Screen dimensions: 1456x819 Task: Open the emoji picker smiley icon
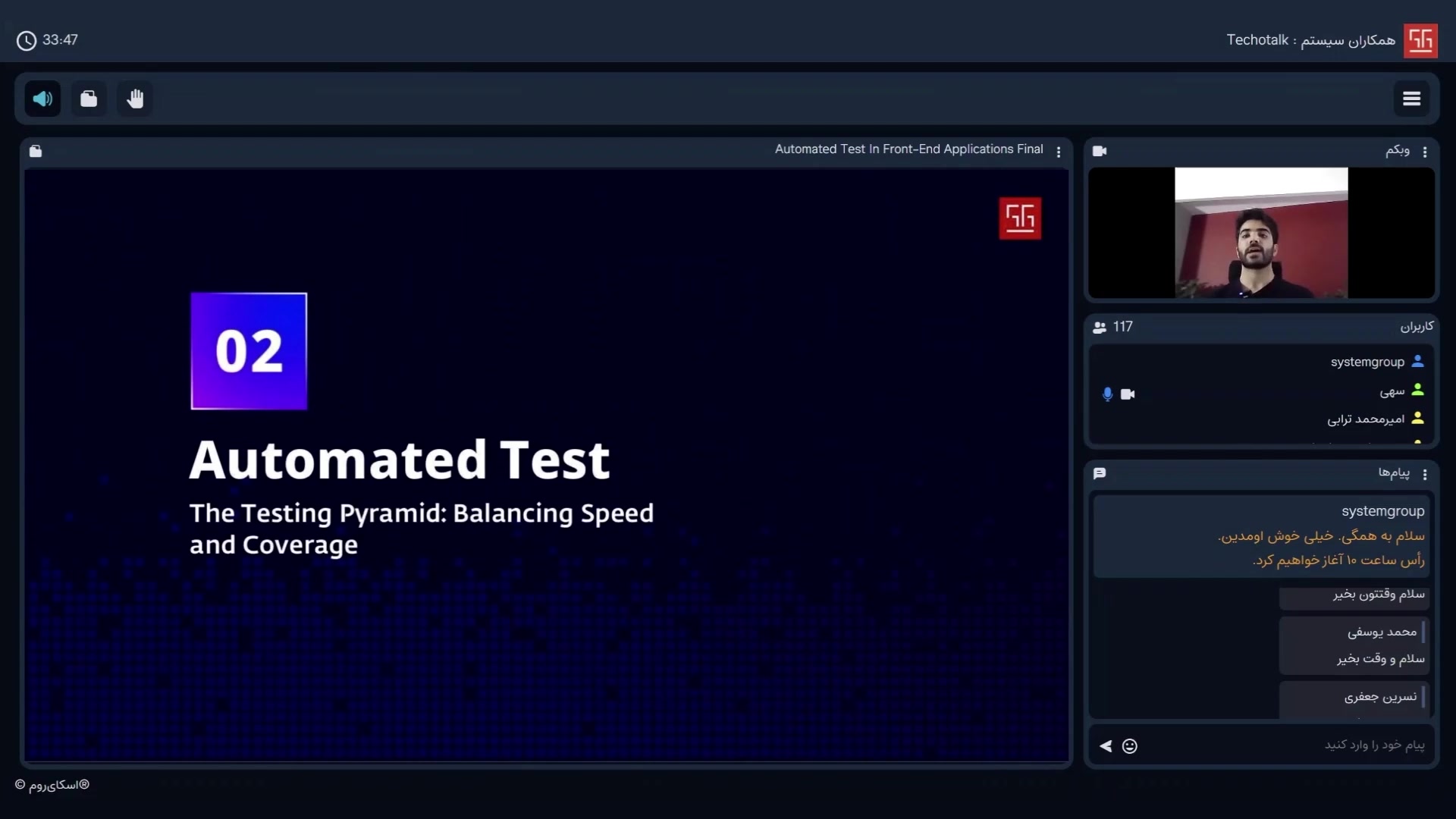pyautogui.click(x=1129, y=746)
